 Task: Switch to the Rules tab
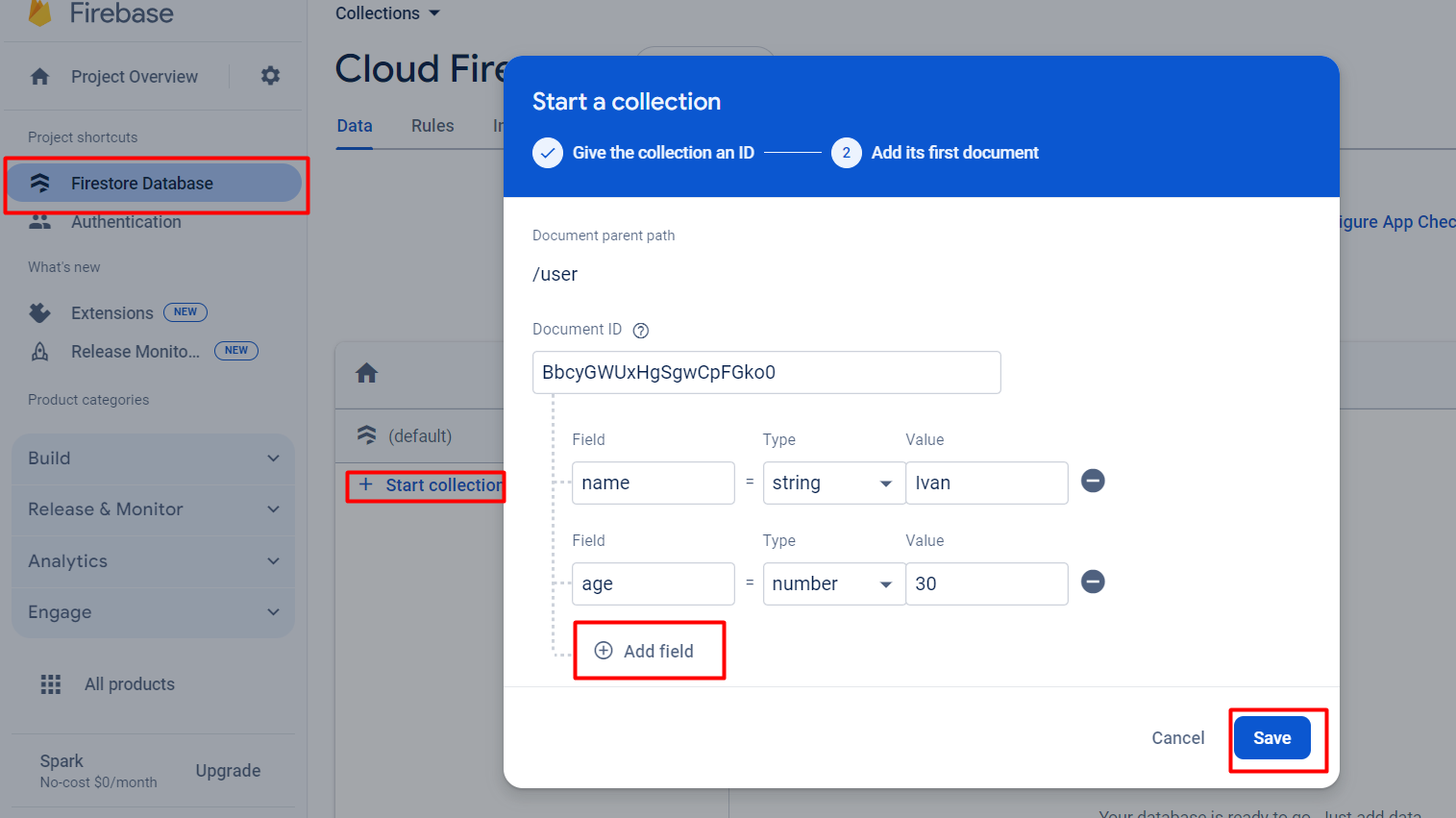(x=432, y=126)
